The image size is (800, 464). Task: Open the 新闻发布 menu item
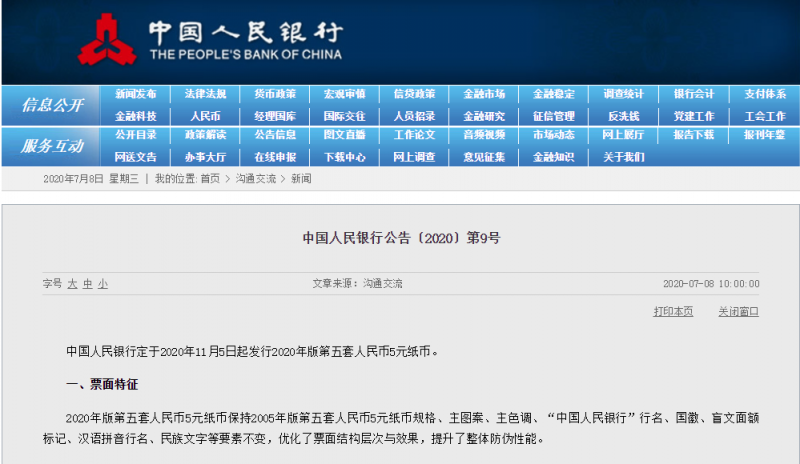135,94
